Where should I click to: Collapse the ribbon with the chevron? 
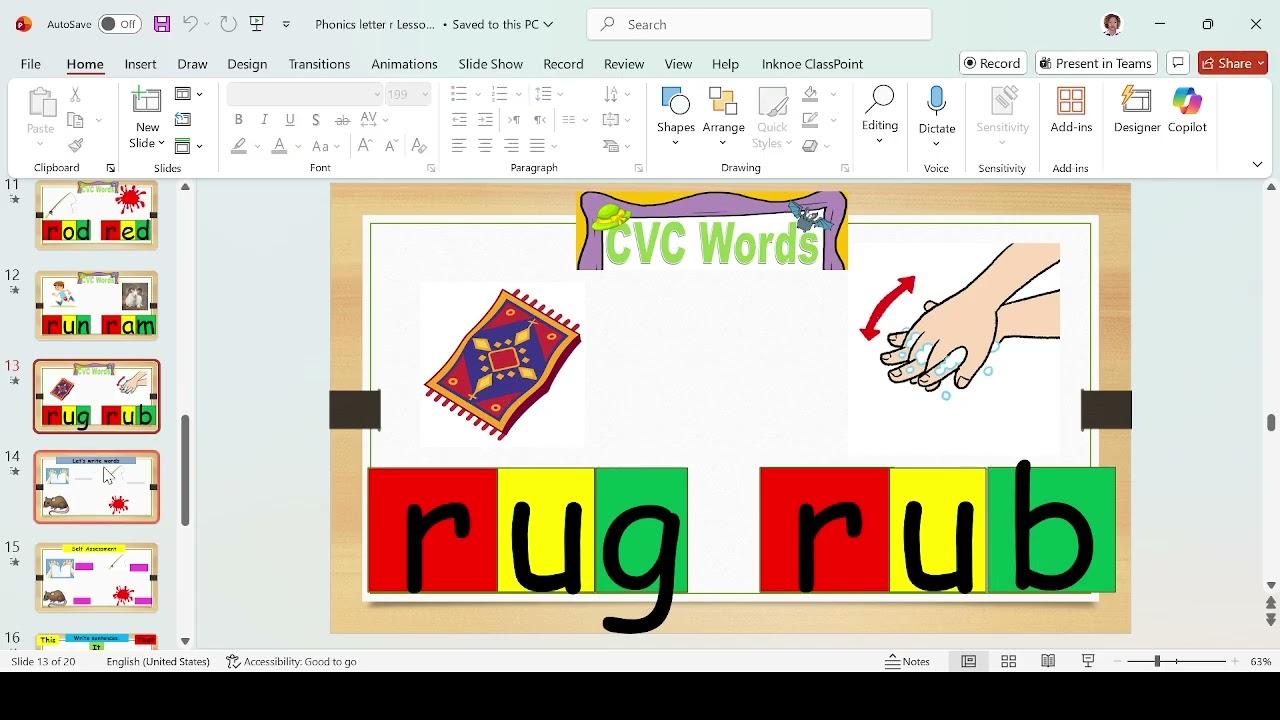click(1258, 165)
